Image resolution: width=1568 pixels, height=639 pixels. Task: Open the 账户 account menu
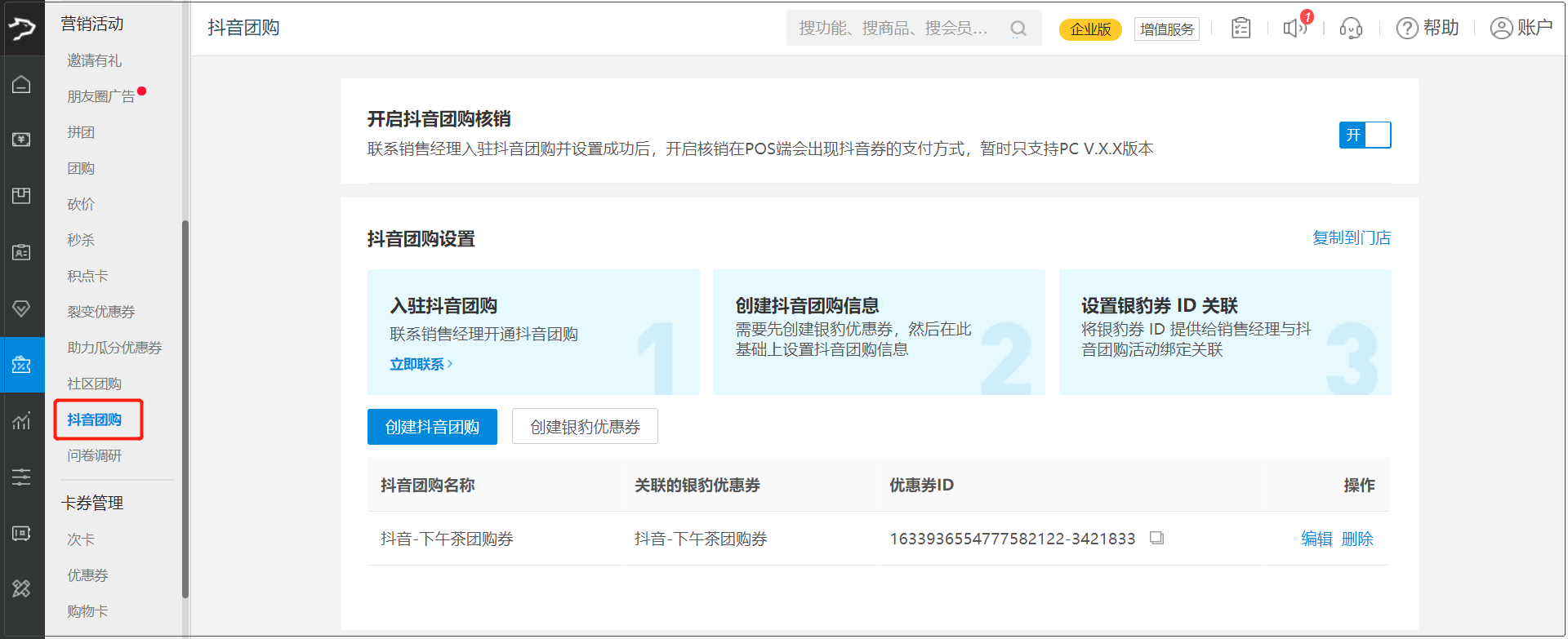pyautogui.click(x=1521, y=28)
